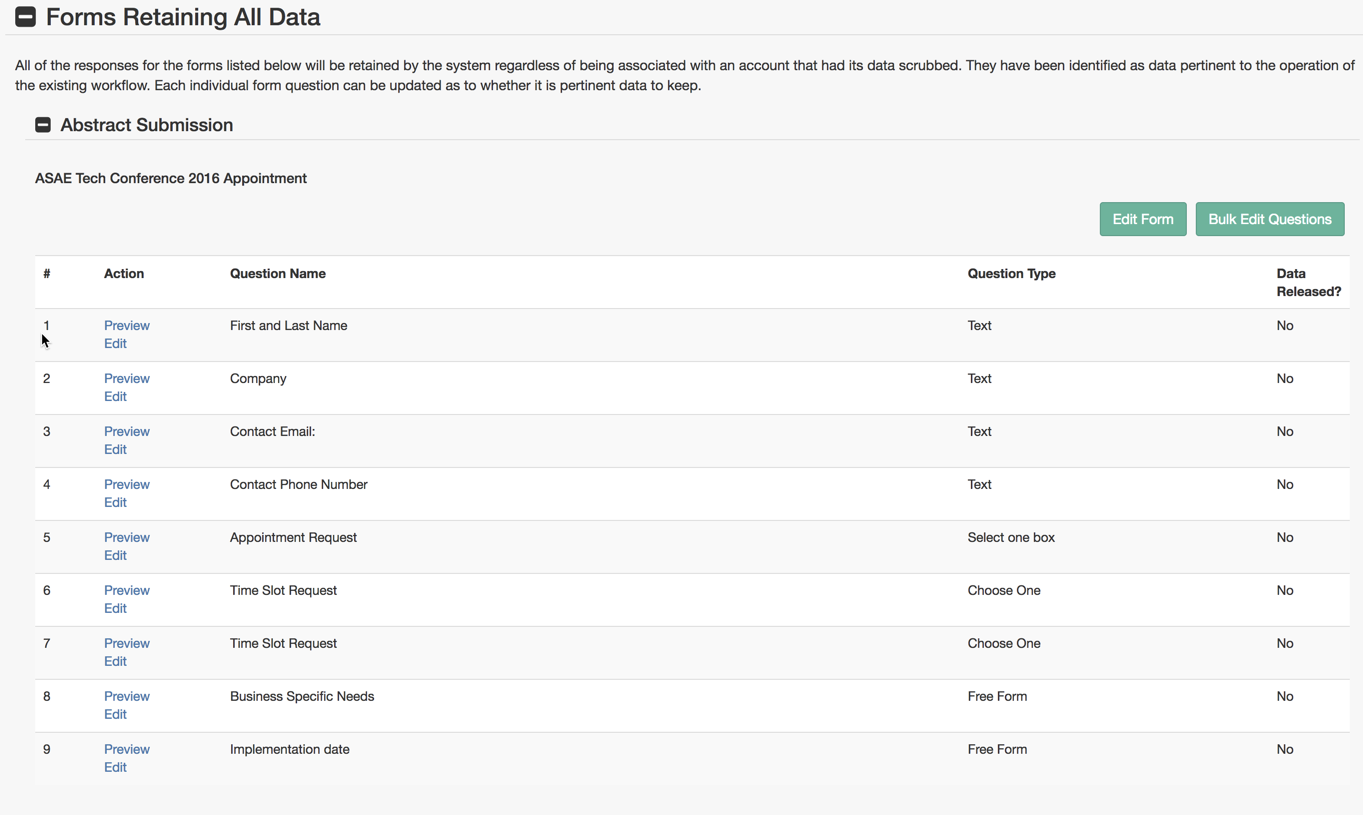The width and height of the screenshot is (1363, 815).
Task: Preview the Implementation date question
Action: (127, 750)
